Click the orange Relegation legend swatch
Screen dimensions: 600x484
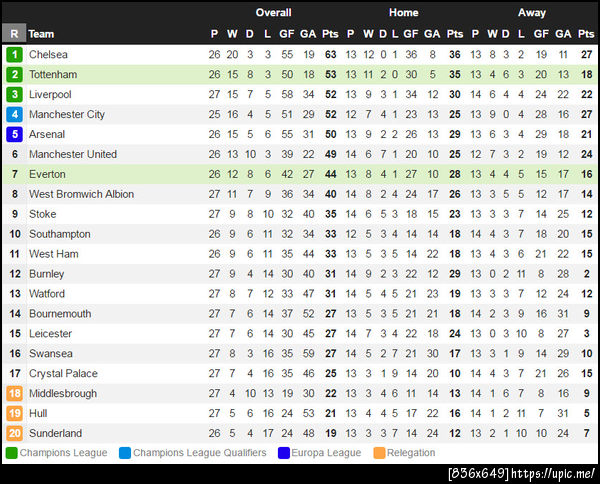click(379, 453)
